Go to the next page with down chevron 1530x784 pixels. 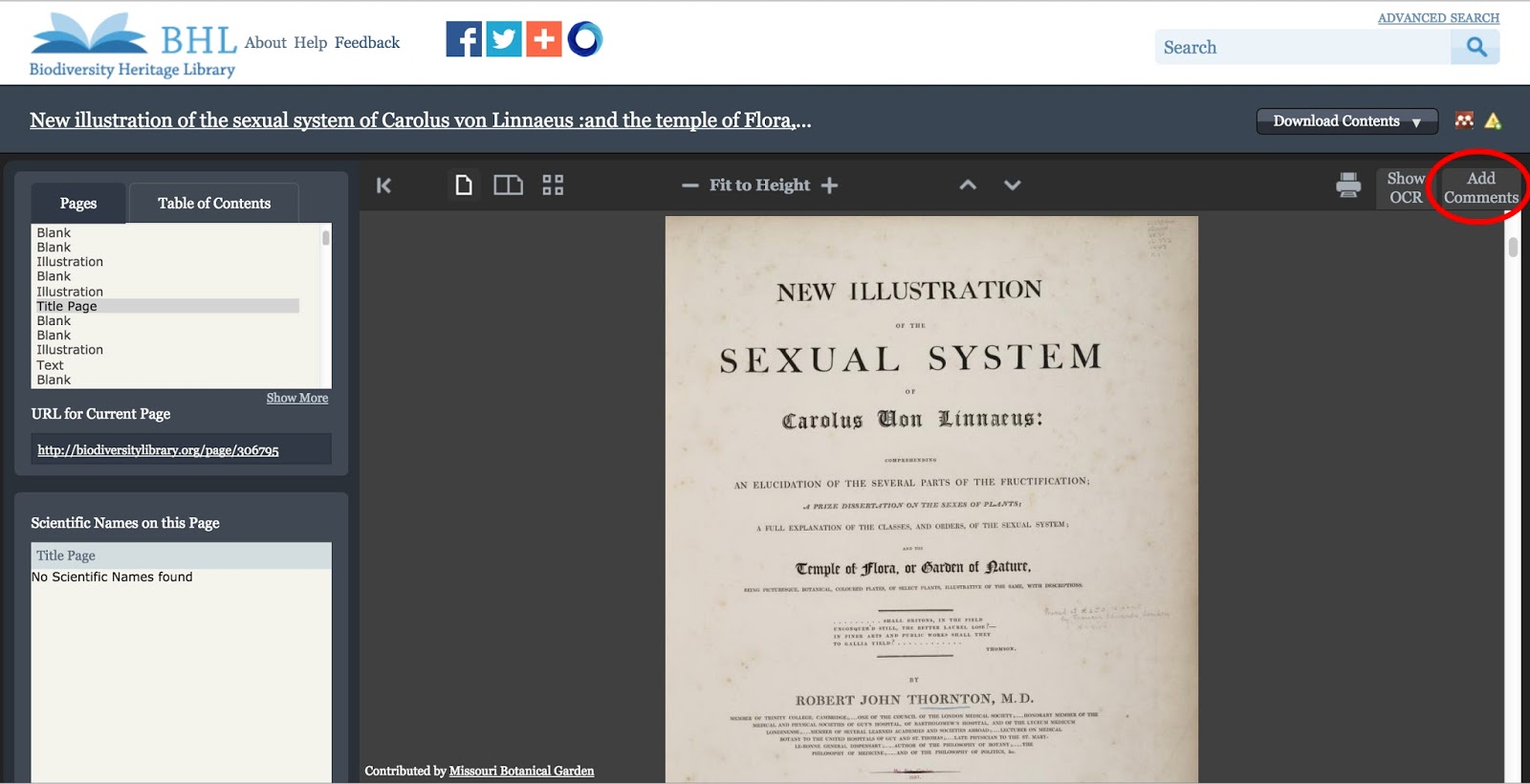pyautogui.click(x=1012, y=185)
